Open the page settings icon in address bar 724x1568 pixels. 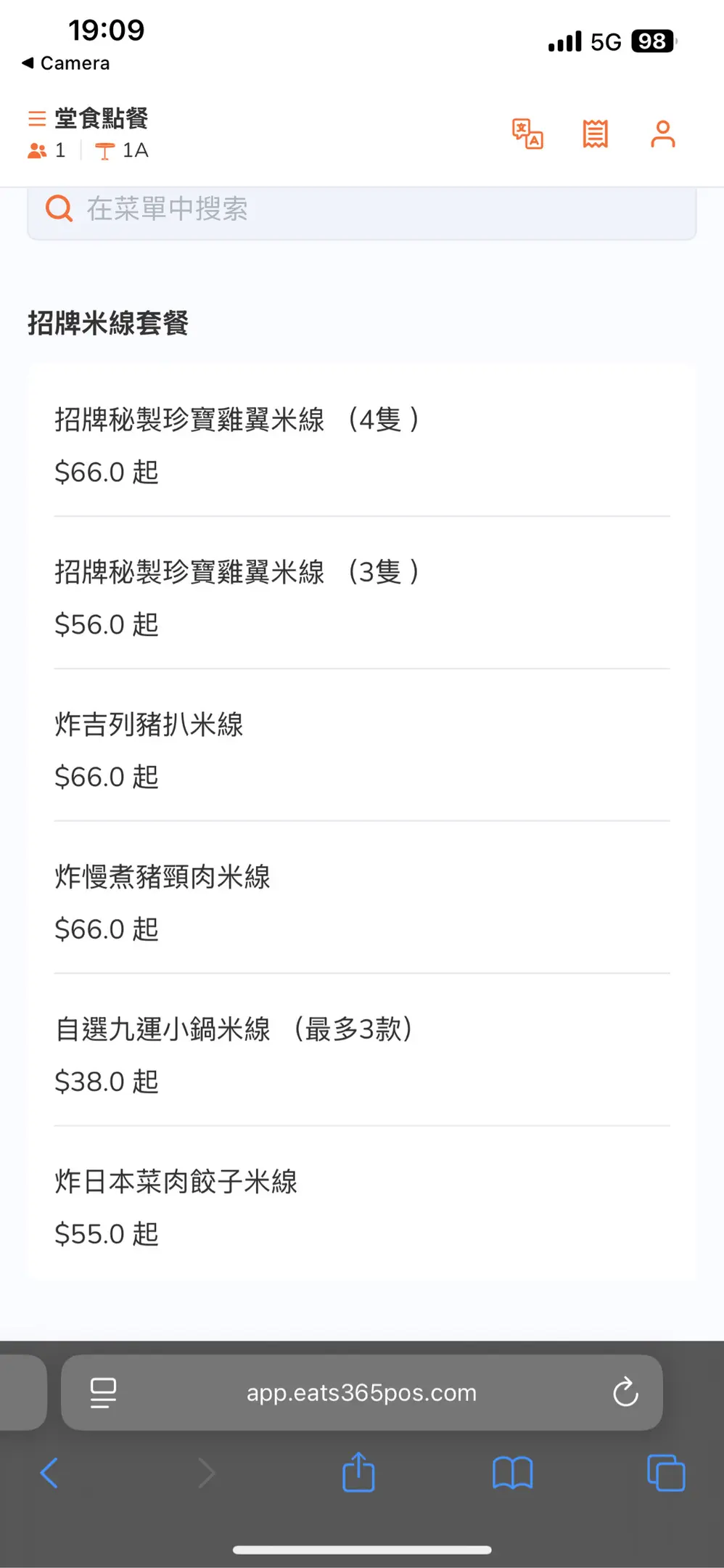pyautogui.click(x=103, y=1392)
